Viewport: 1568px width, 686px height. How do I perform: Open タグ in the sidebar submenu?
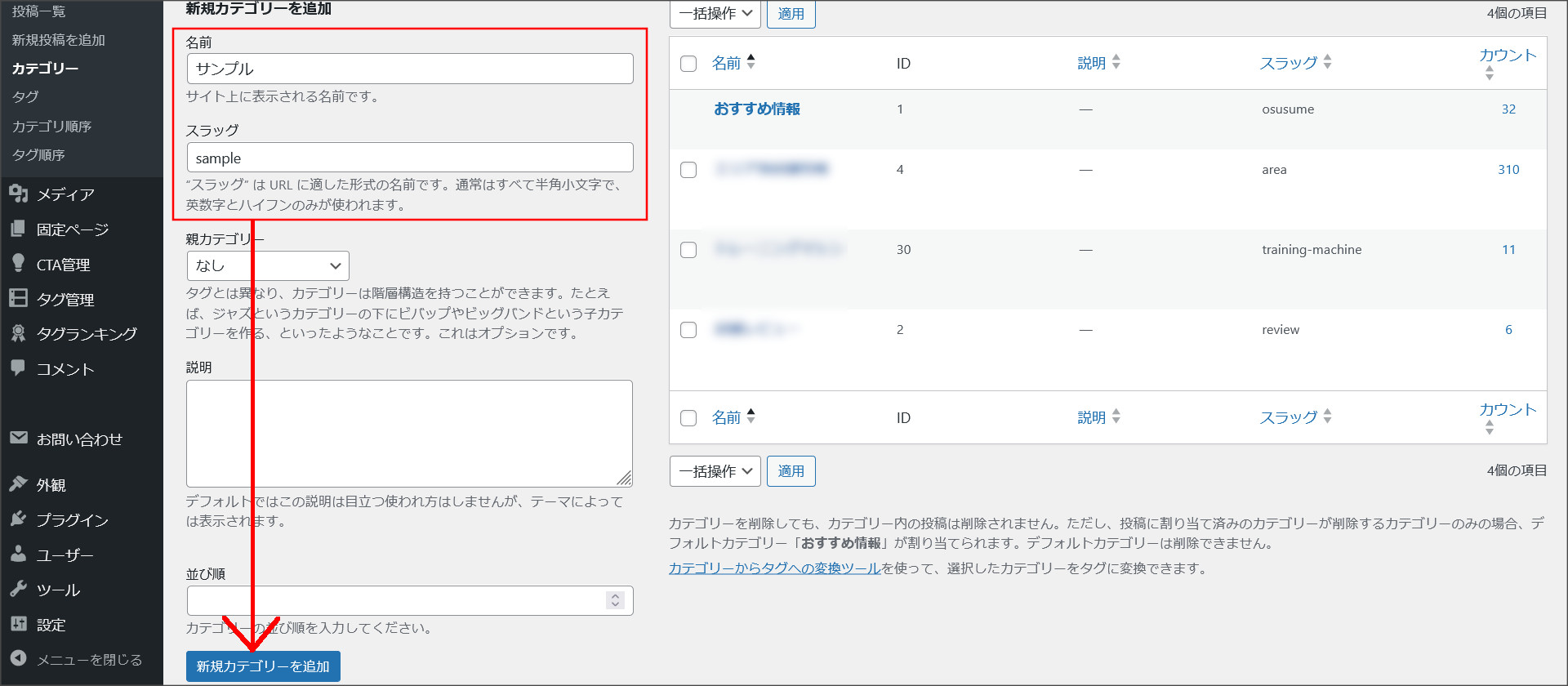[24, 96]
